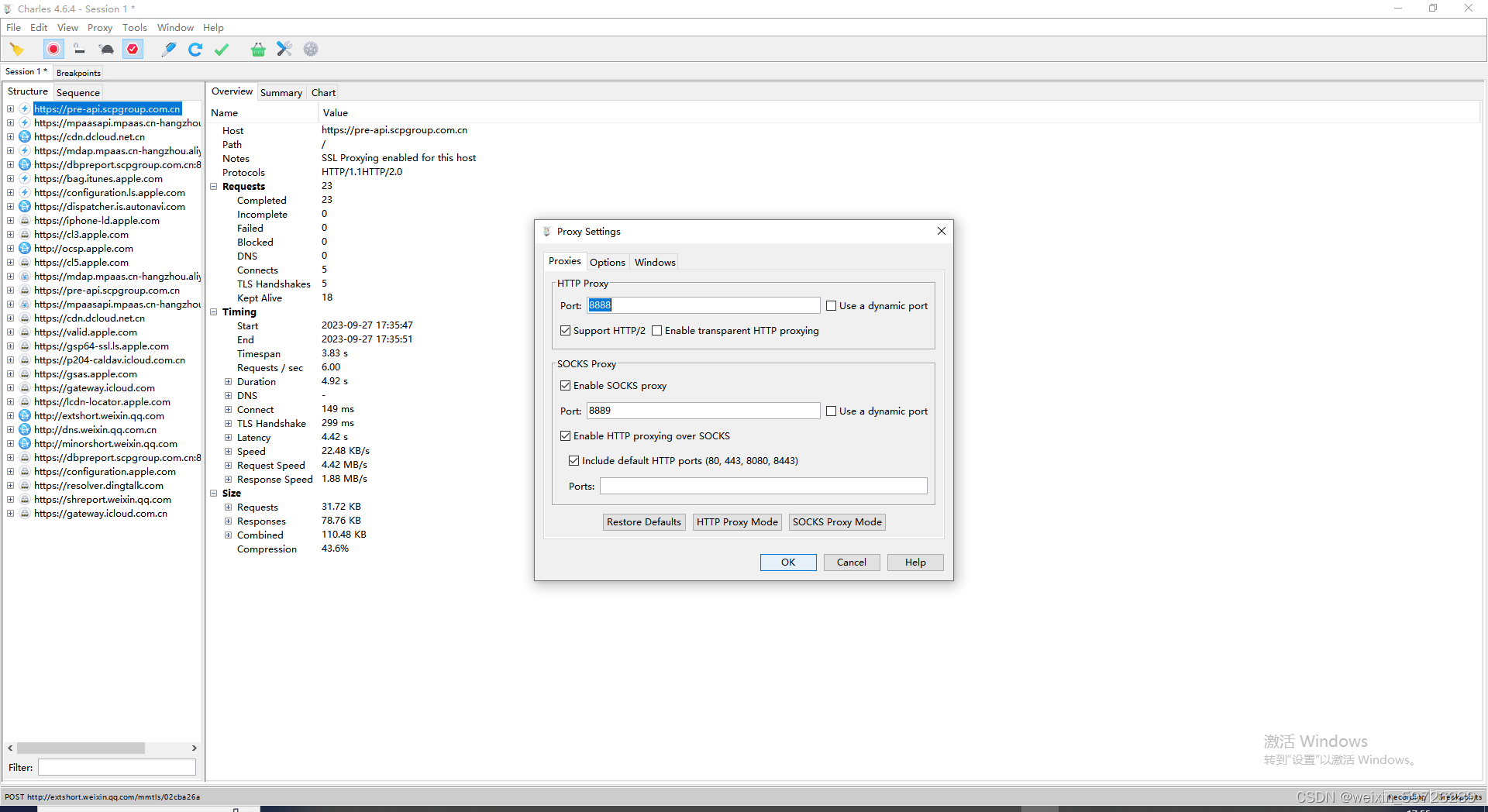
Task: Toggle Include default HTTP ports checkbox
Action: (x=573, y=461)
